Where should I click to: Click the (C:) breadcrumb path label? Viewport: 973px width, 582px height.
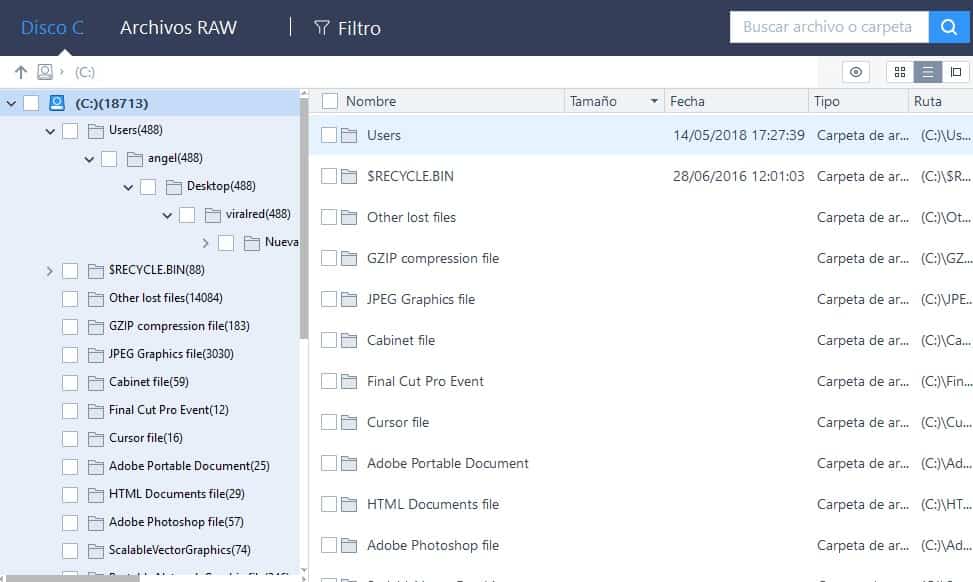coord(85,73)
